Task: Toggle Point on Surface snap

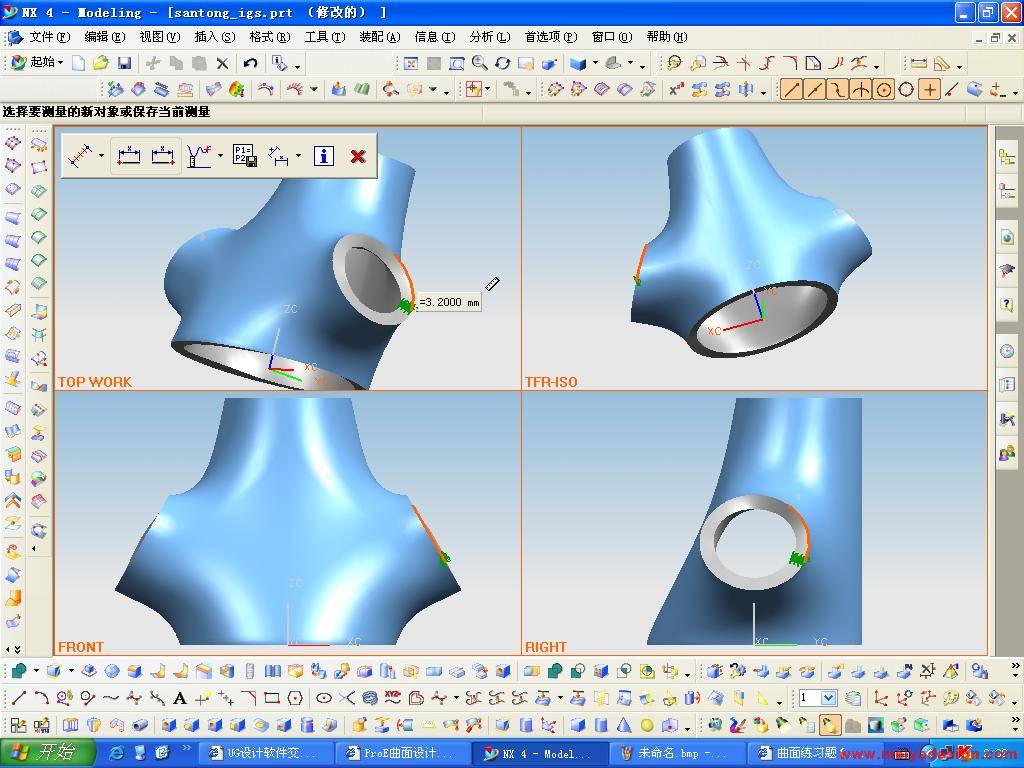Action: click(974, 89)
